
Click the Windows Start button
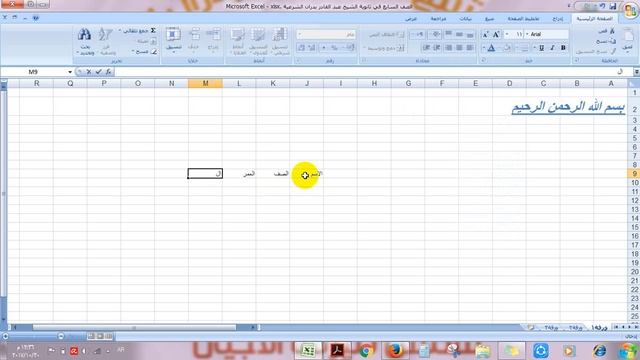click(x=629, y=351)
